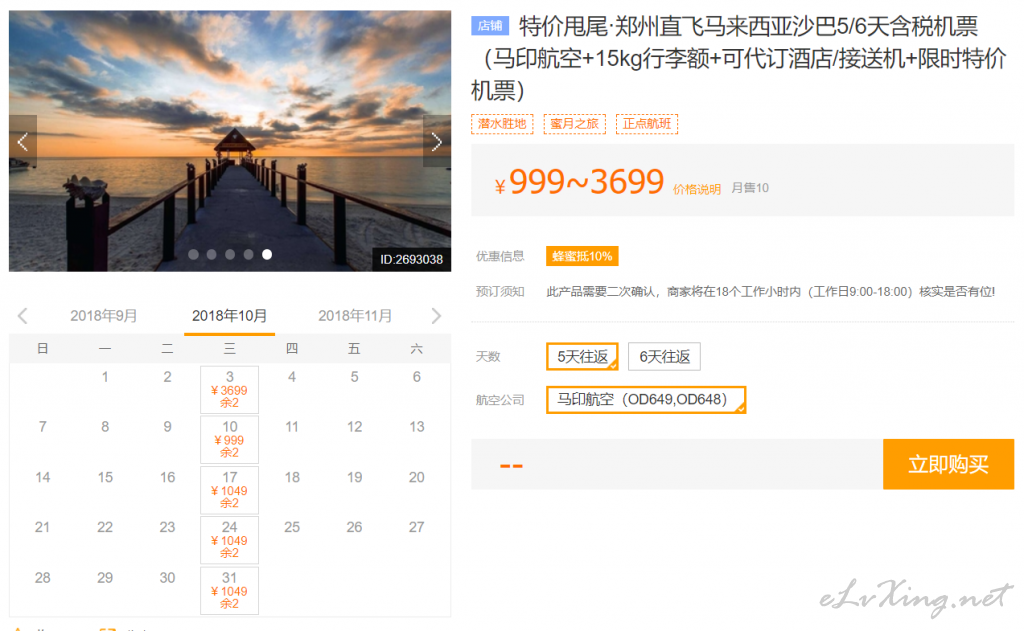Click calendar date 30
The height and width of the screenshot is (631, 1024).
point(167,578)
